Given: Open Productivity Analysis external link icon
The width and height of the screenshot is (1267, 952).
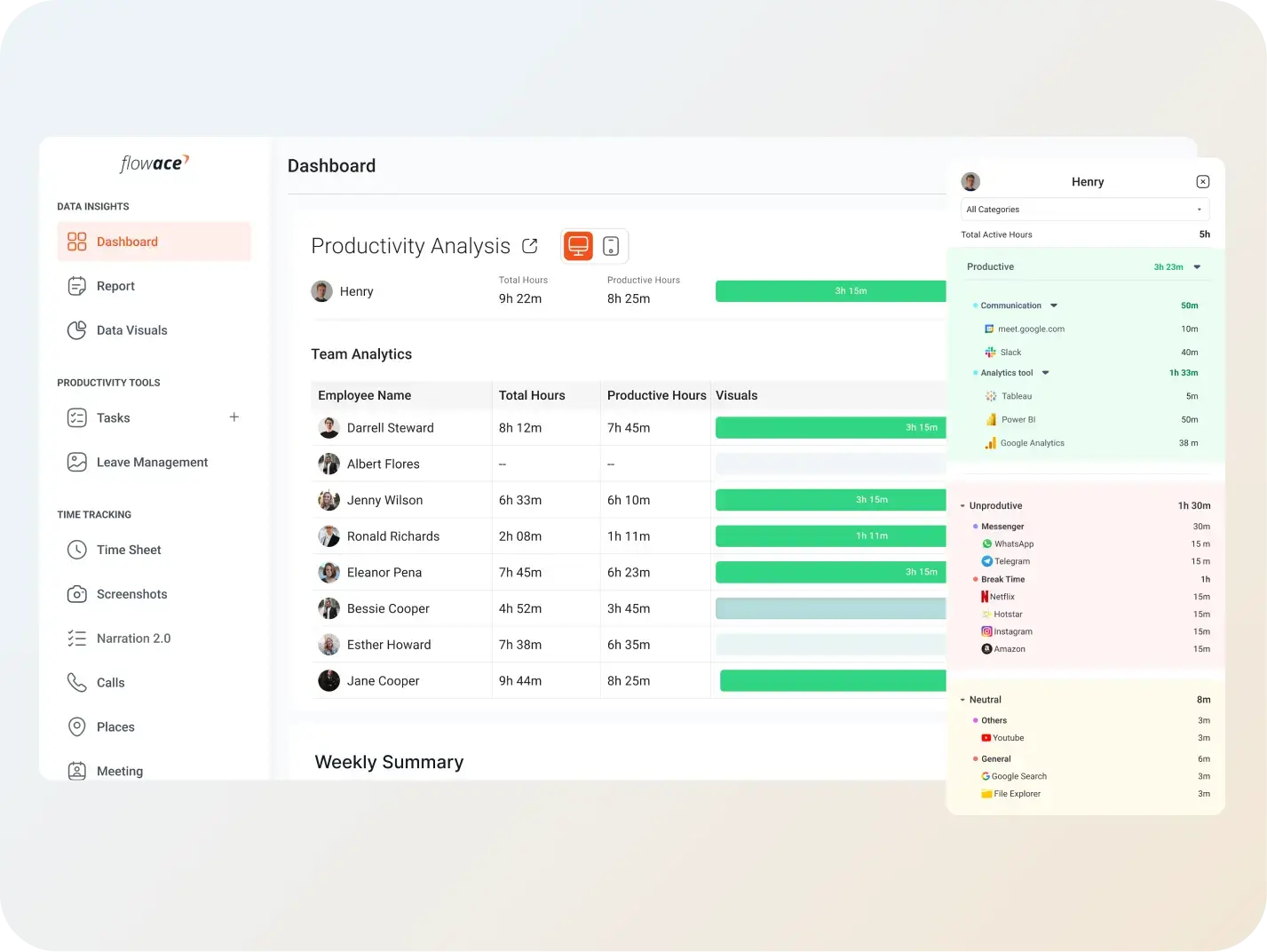Looking at the screenshot, I should 530,246.
